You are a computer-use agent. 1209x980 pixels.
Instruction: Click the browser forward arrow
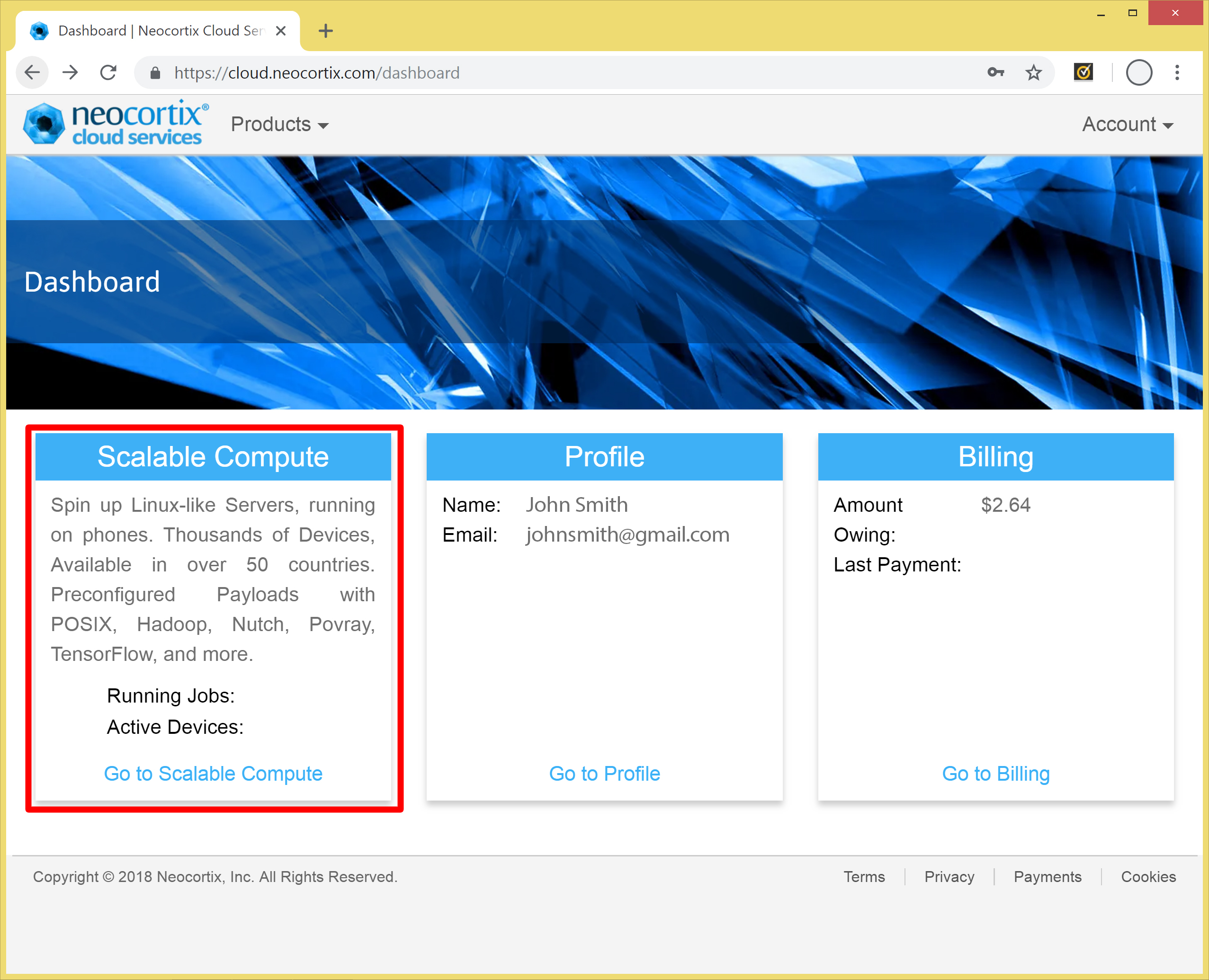(70, 72)
